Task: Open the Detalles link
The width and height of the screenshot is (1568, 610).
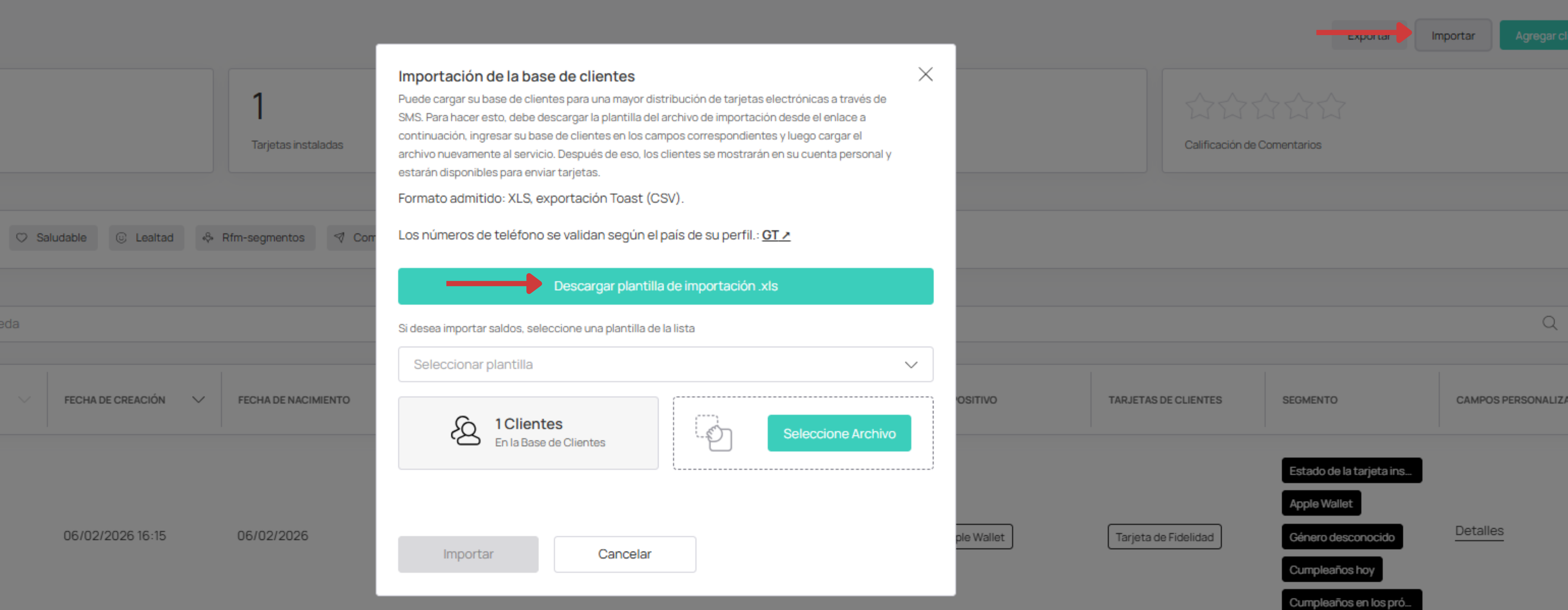Action: point(1479,531)
